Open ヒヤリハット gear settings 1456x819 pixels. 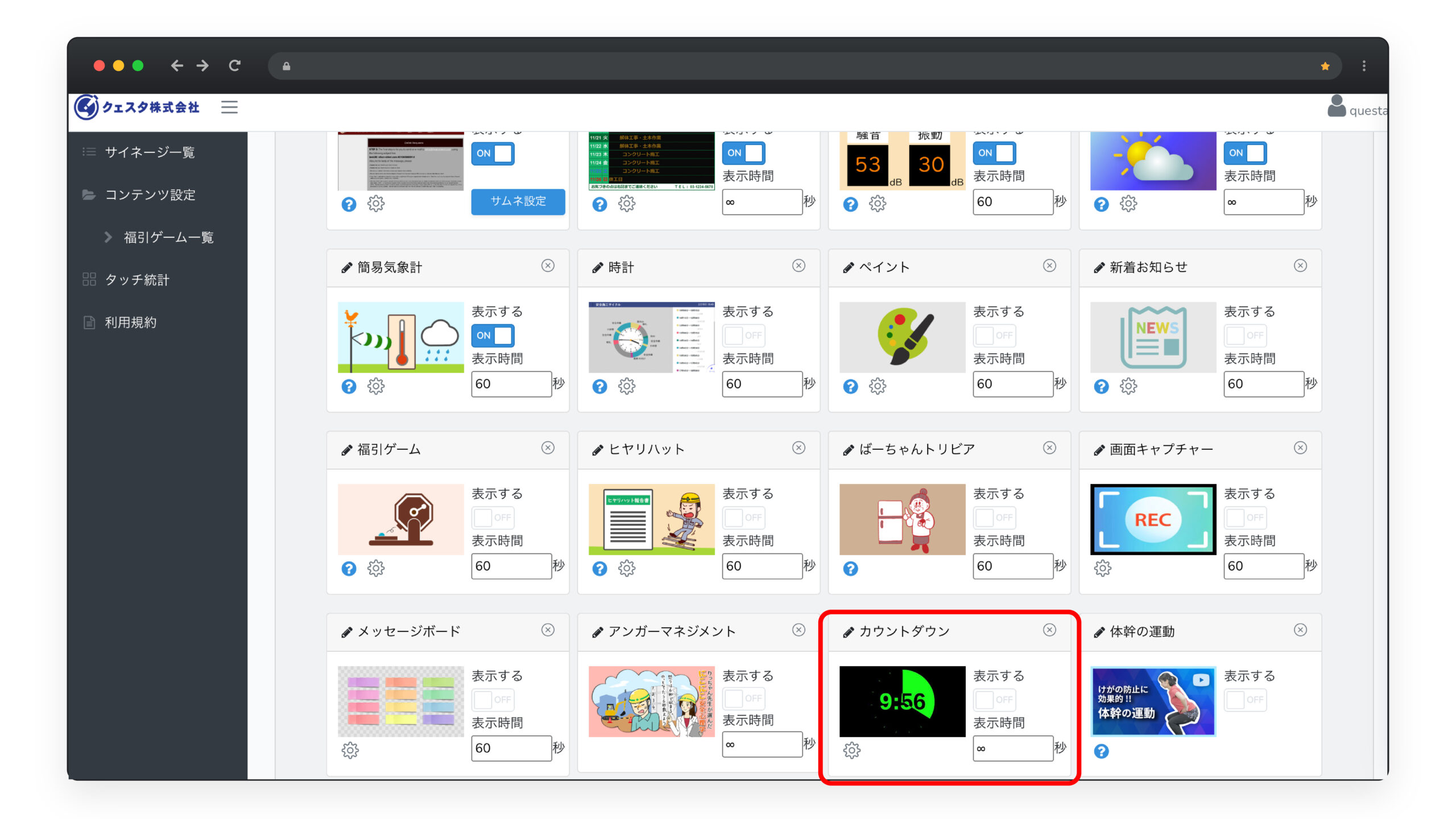pyautogui.click(x=627, y=569)
